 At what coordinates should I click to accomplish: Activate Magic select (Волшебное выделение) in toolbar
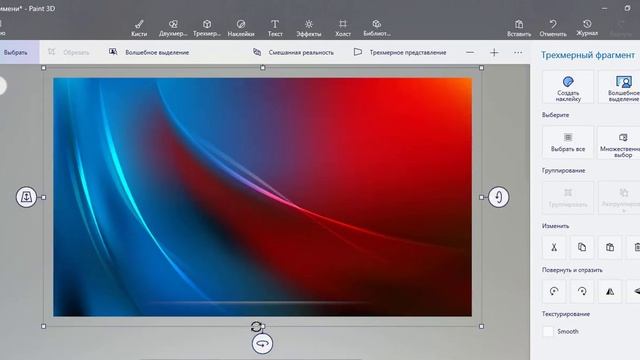tap(149, 52)
